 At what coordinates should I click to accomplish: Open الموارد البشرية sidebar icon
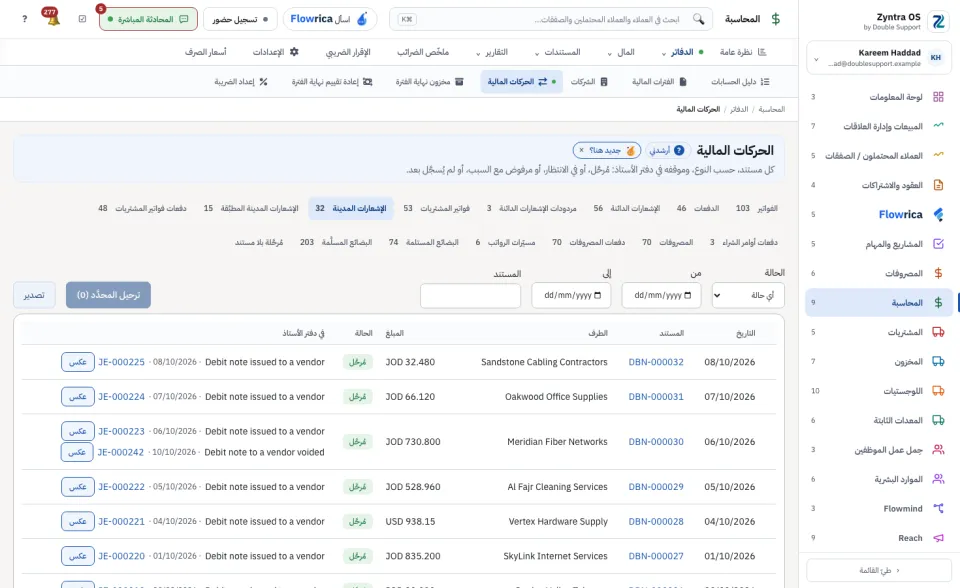point(938,479)
